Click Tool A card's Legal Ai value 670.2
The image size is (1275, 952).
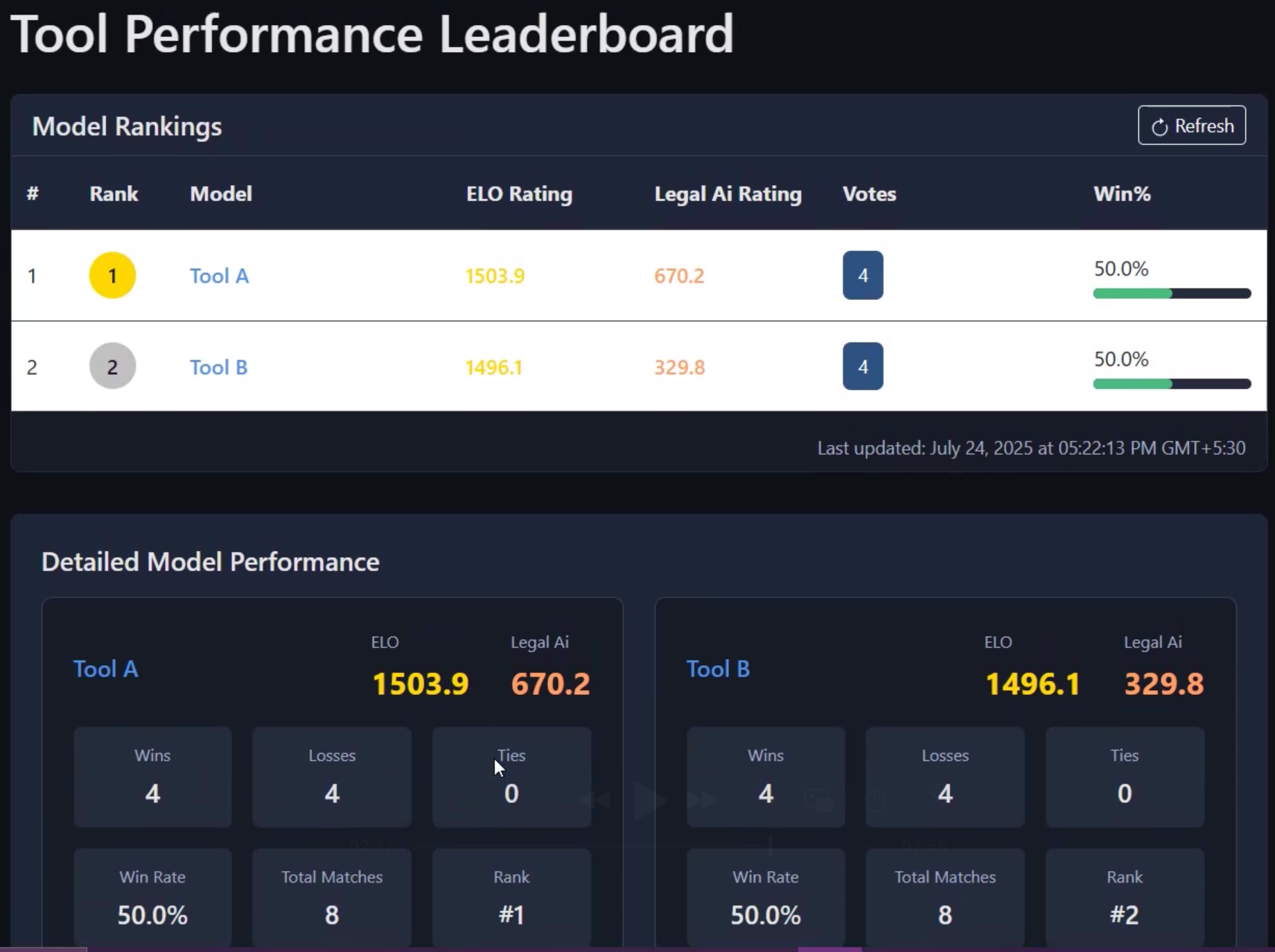(x=550, y=684)
